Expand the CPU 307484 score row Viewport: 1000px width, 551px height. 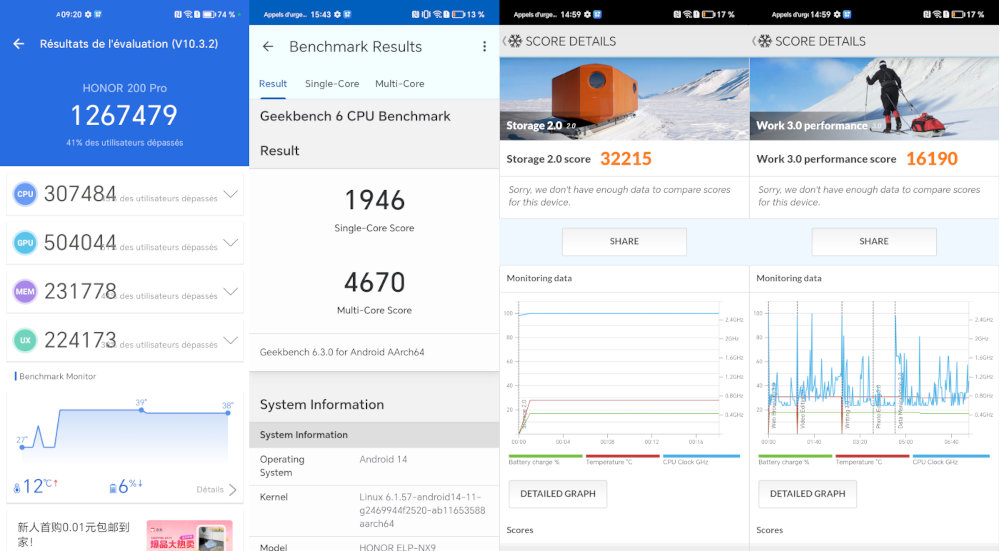click(230, 194)
